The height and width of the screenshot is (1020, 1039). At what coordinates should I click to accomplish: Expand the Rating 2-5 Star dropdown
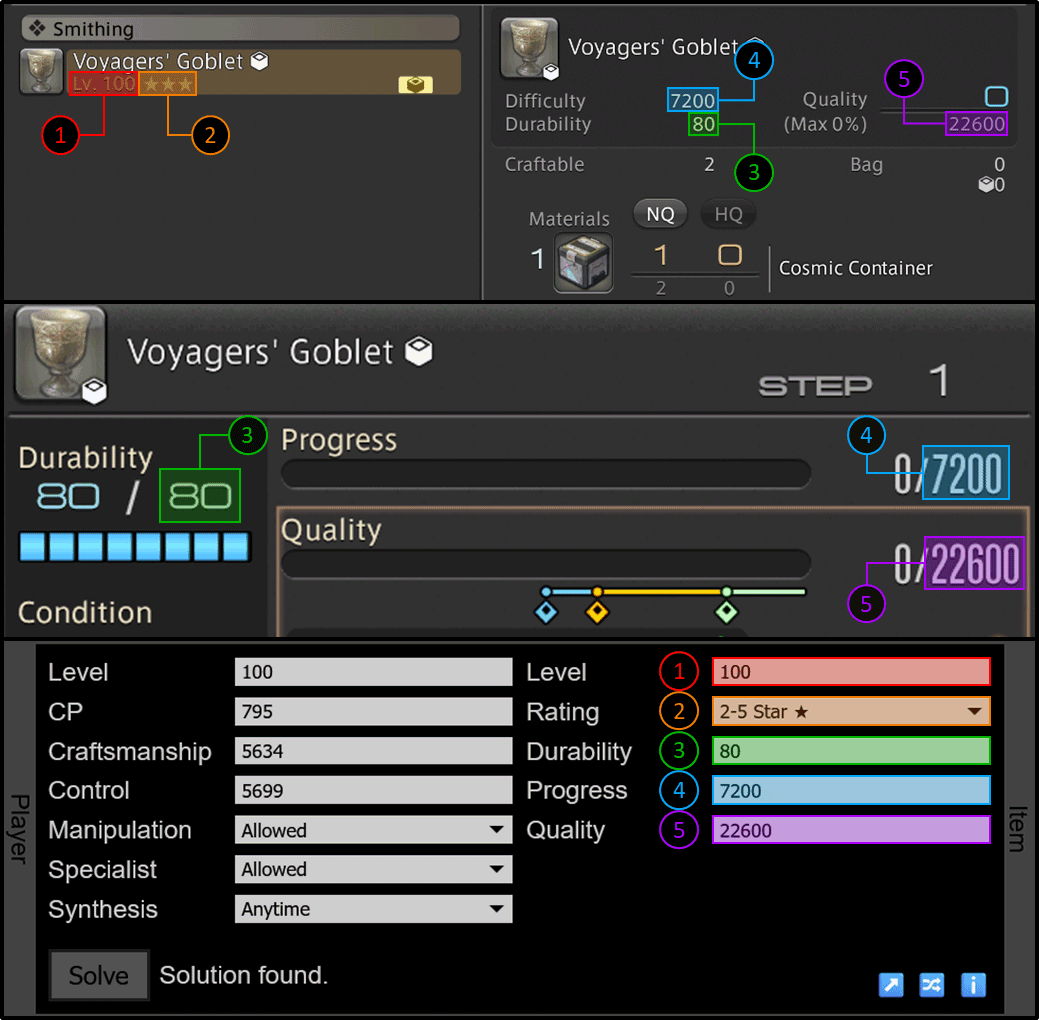(x=851, y=711)
